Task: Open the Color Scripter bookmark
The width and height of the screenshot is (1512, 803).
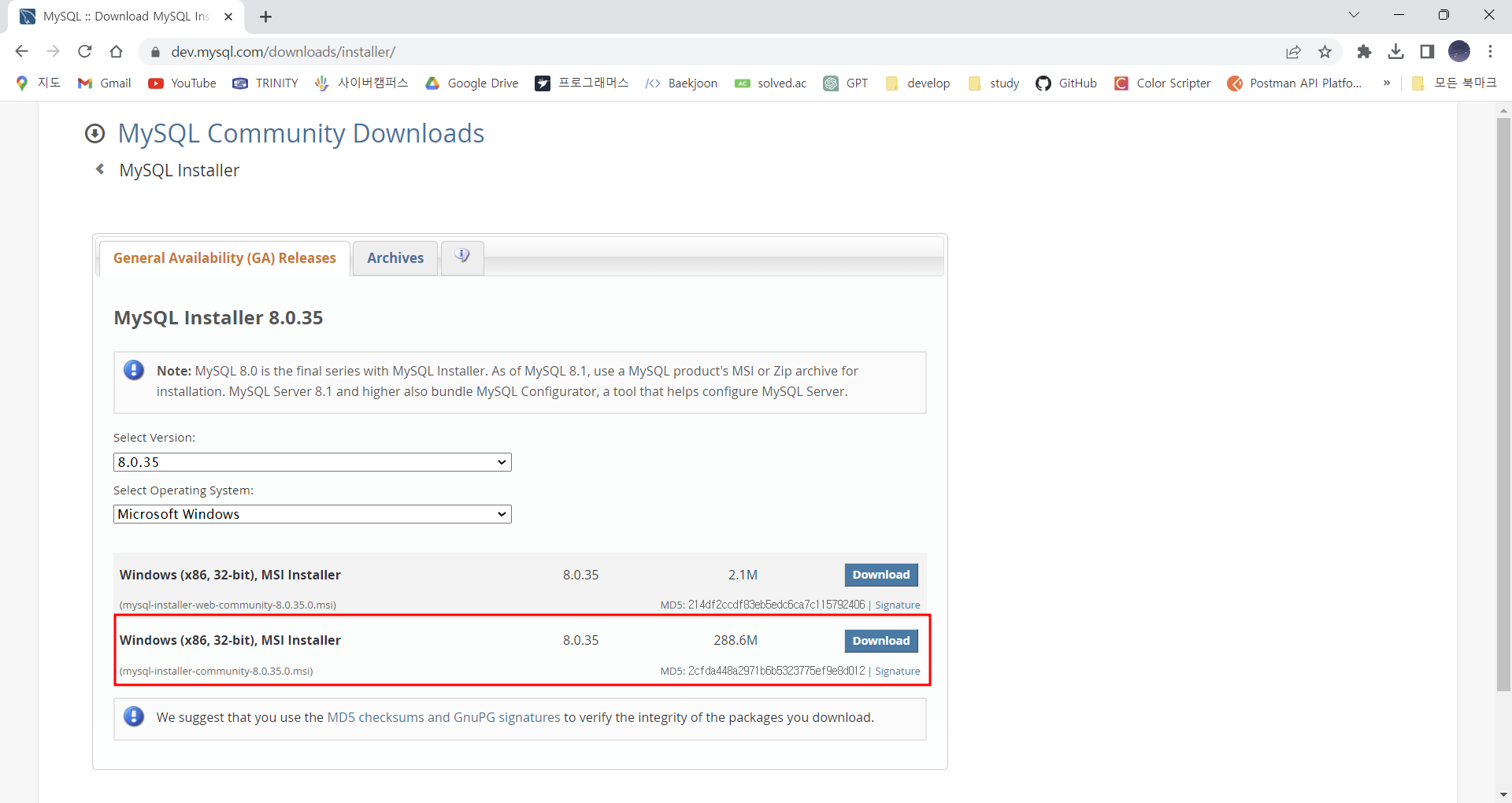Action: 1162,83
